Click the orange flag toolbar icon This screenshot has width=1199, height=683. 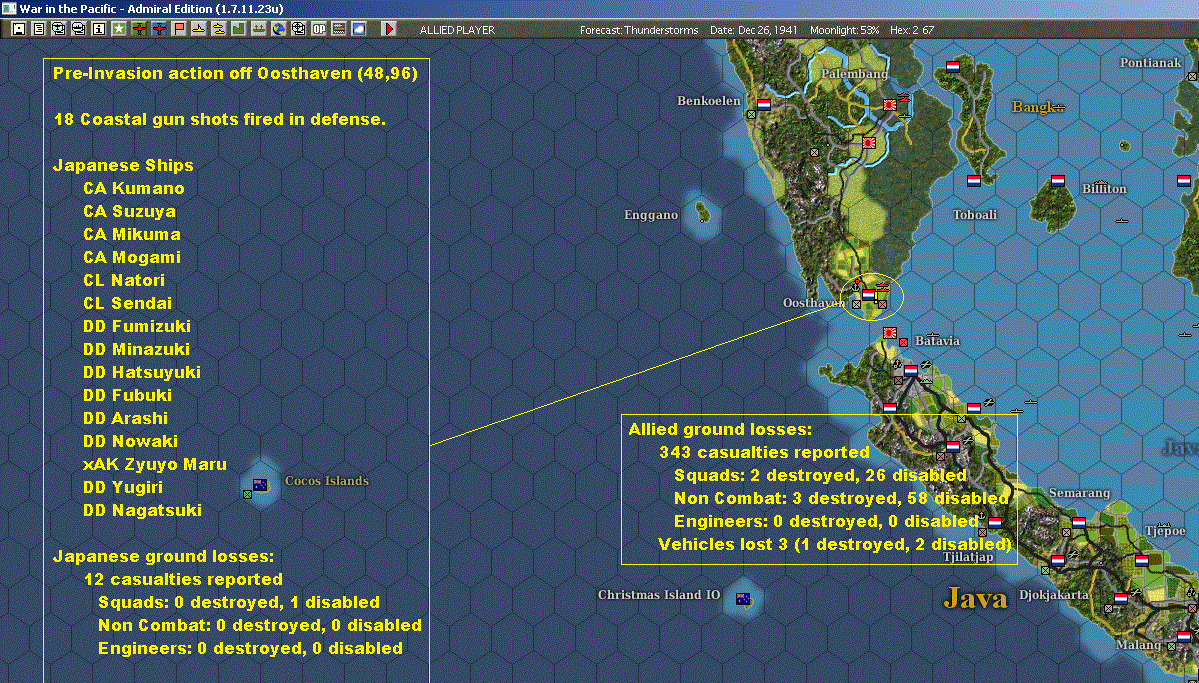click(179, 29)
